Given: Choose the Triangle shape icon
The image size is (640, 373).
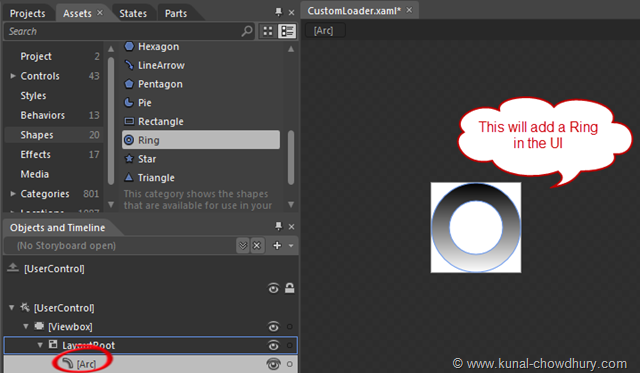Looking at the screenshot, I should pyautogui.click(x=129, y=178).
